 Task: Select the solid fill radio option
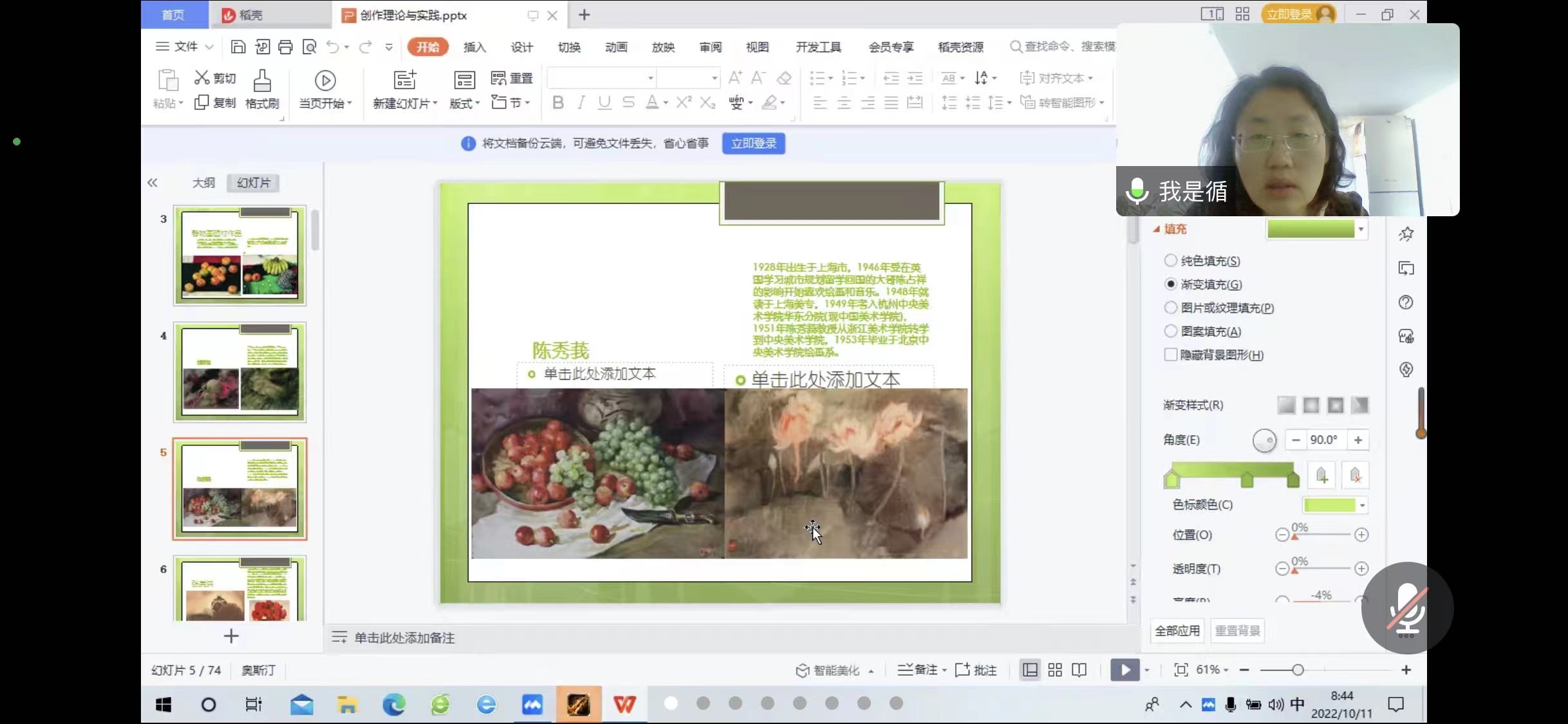point(1171,261)
